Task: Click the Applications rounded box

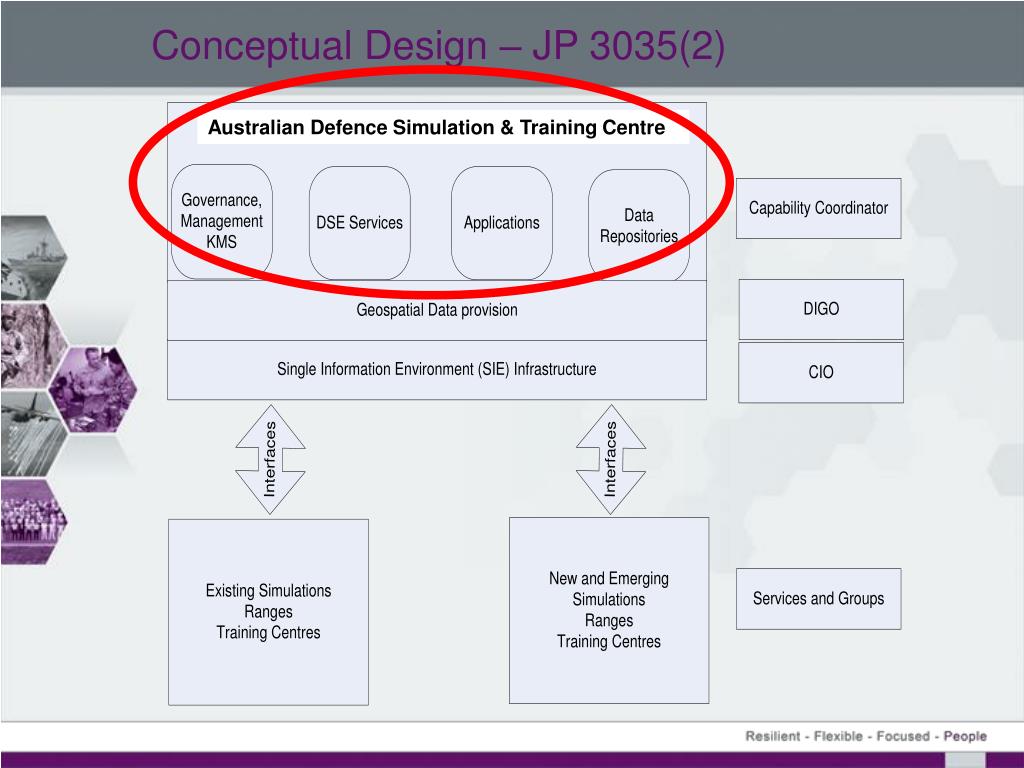Action: 502,223
